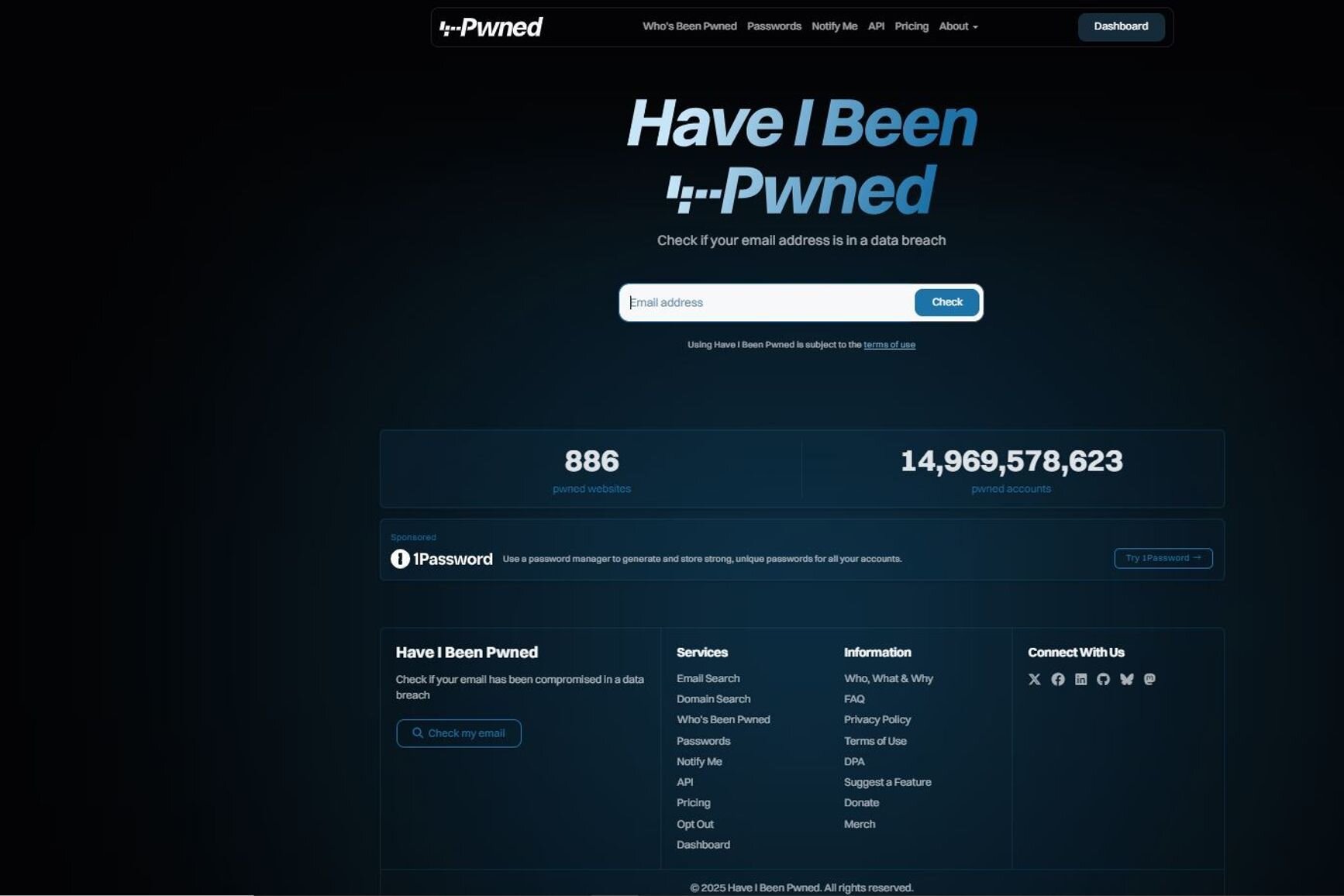The image size is (1344, 896).
Task: Open the Email Search footer link
Action: [x=708, y=678]
